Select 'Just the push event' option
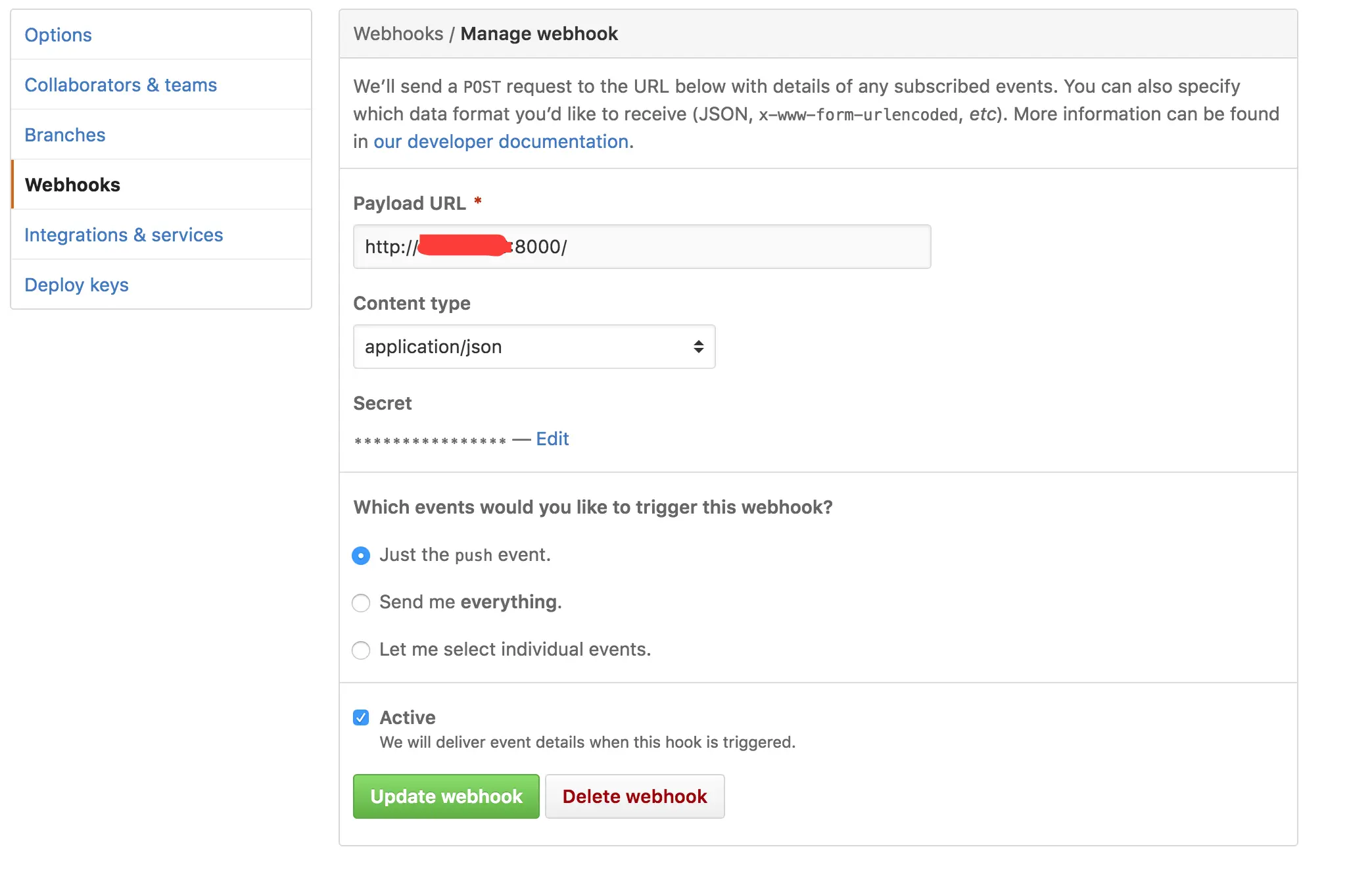This screenshot has width=1372, height=874. [x=361, y=555]
